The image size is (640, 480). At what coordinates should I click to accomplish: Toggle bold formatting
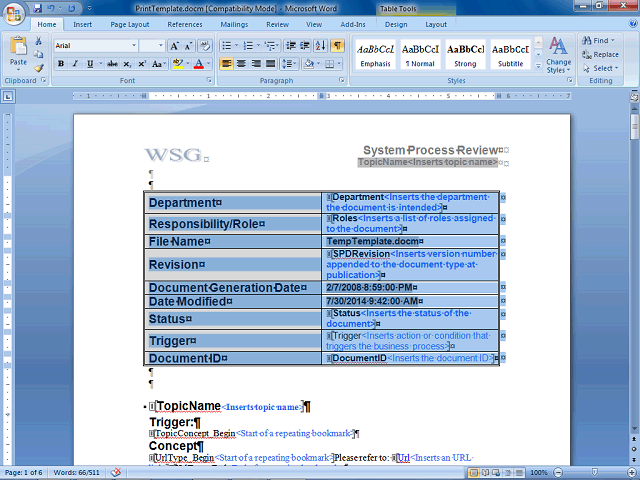click(x=61, y=64)
